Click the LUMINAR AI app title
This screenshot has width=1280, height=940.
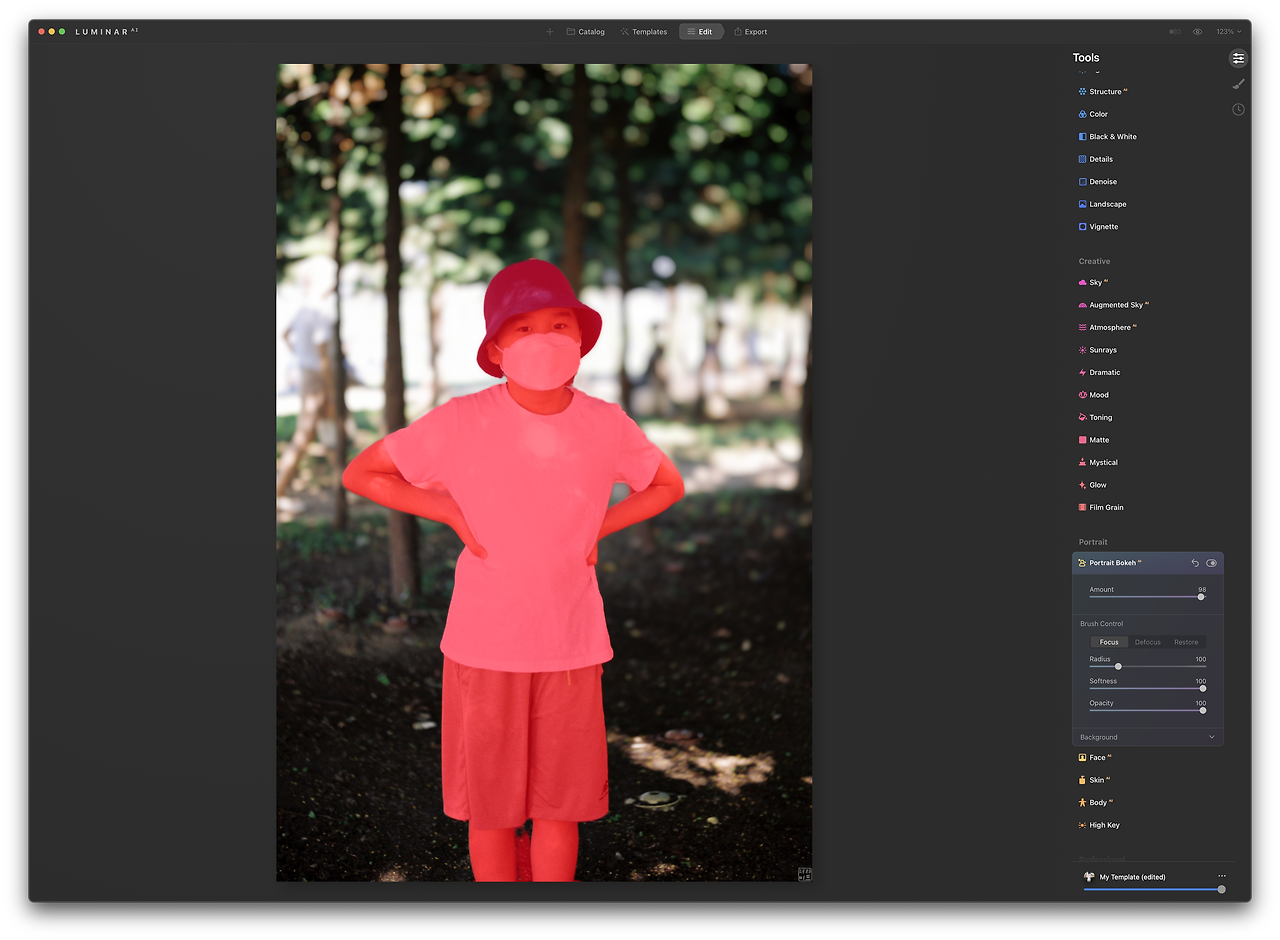tap(106, 32)
